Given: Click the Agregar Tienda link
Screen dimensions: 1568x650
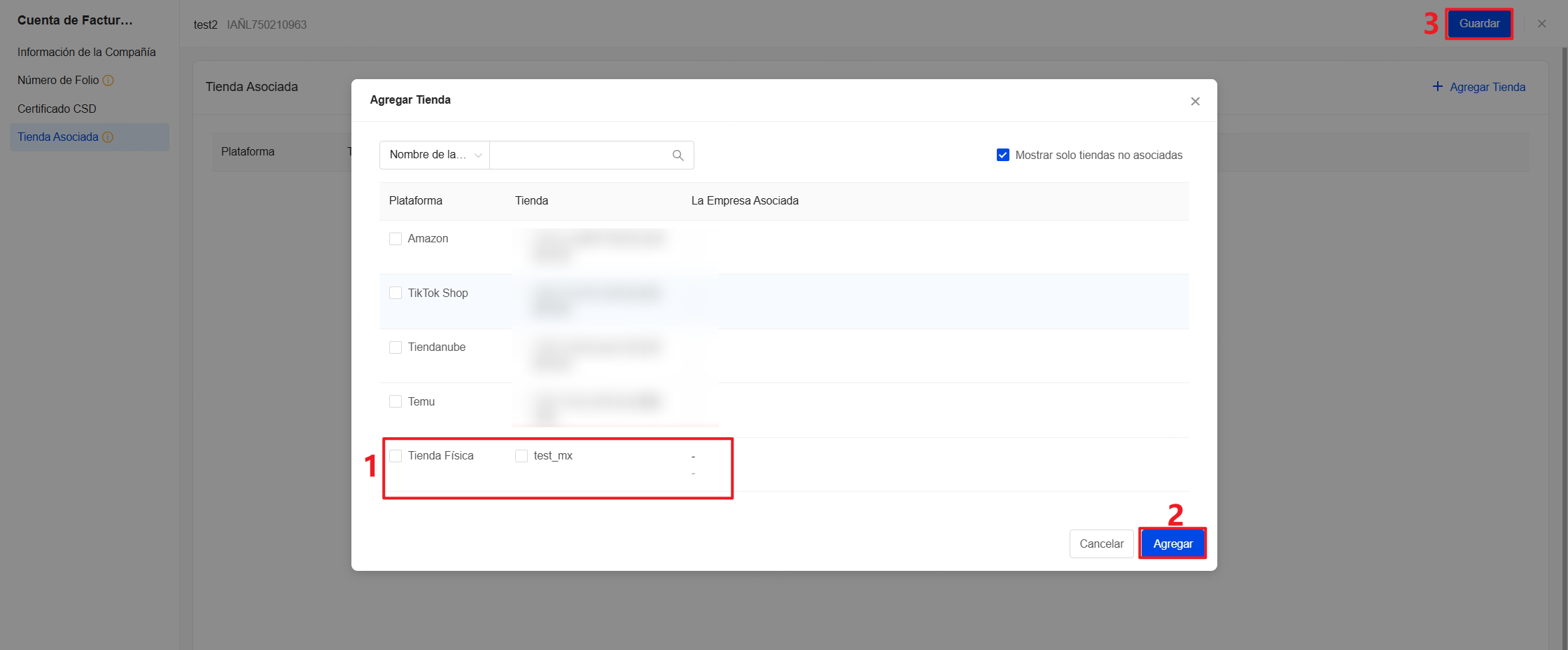Looking at the screenshot, I should [1487, 87].
